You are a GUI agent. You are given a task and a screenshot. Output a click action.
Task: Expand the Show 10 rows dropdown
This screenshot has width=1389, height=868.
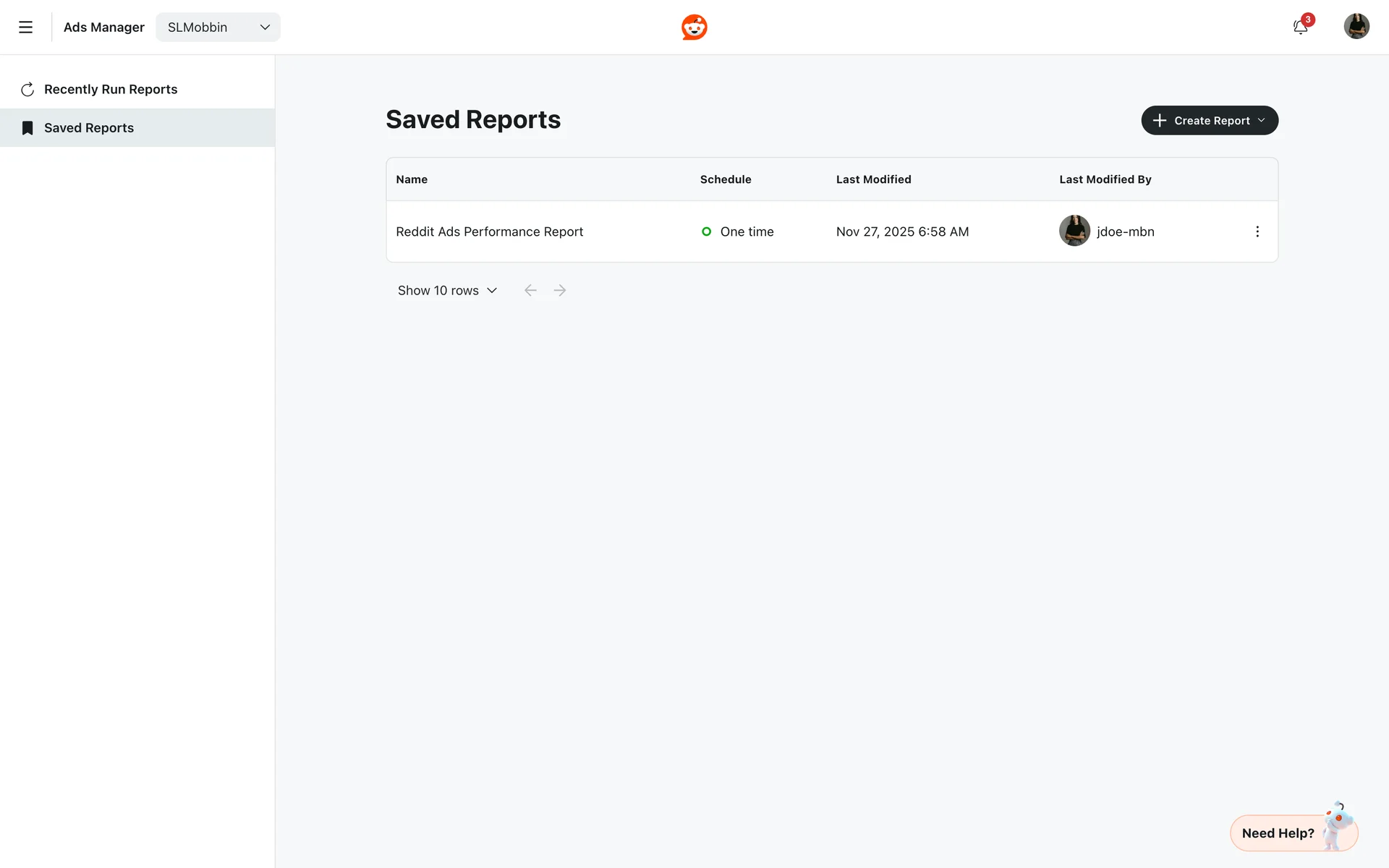pos(447,290)
